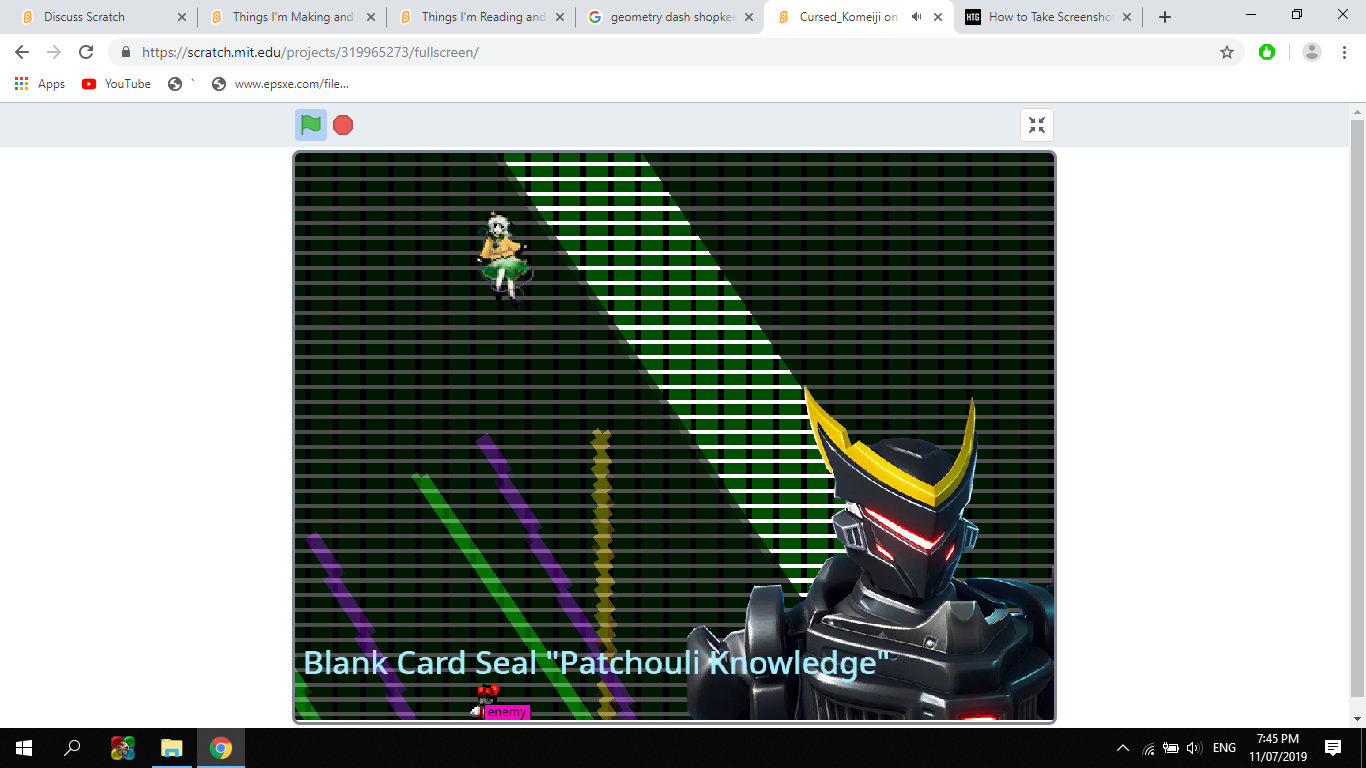
Task: Switch to the Discuss Scratch tab
Action: point(85,17)
